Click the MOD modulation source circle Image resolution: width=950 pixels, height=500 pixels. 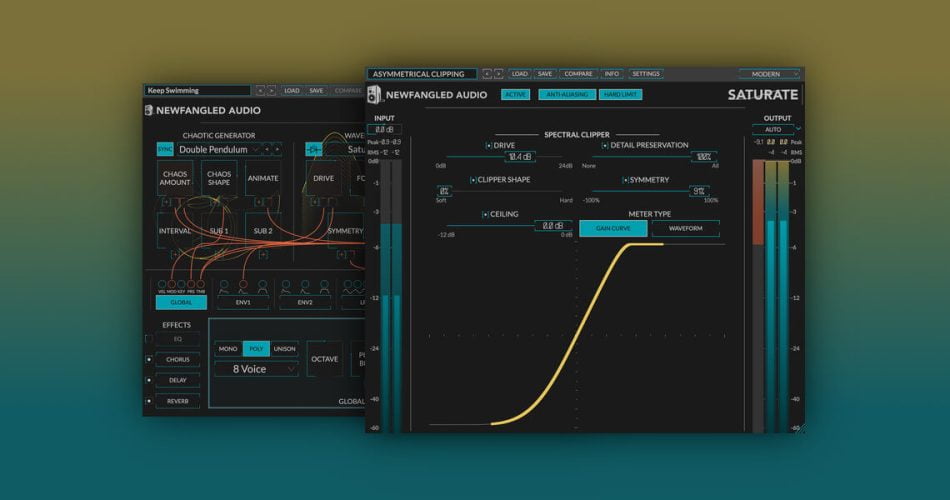tap(171, 284)
